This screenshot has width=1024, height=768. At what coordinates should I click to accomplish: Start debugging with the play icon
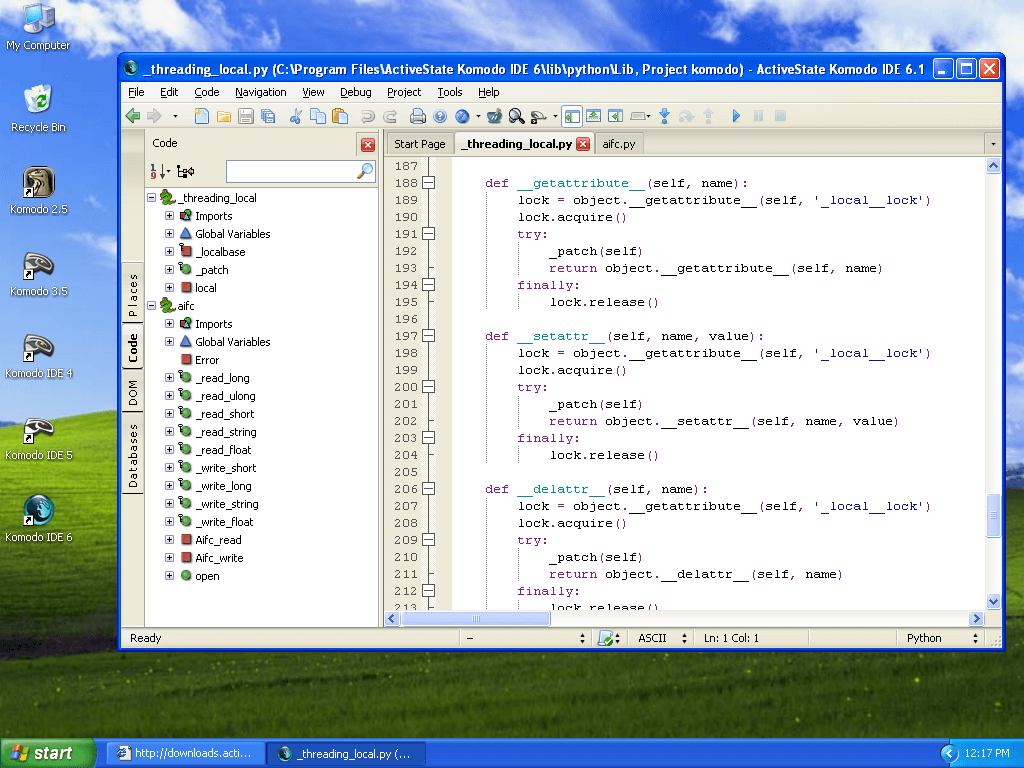pos(736,116)
